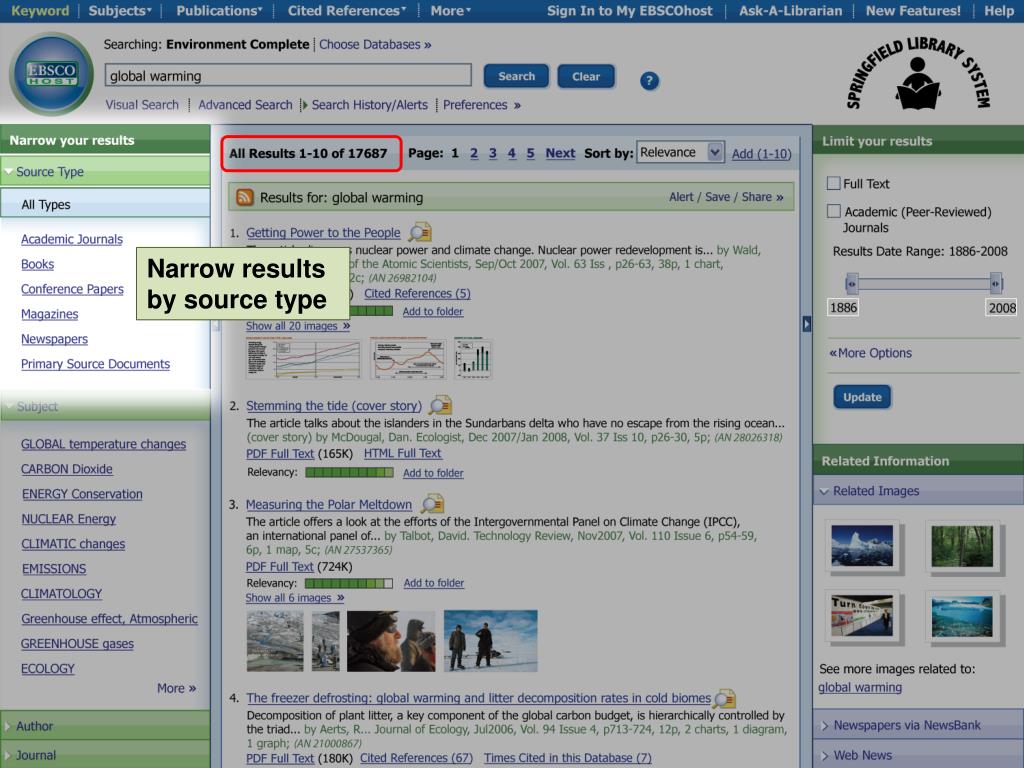The image size is (1024, 768).
Task: Open Ask-A-Librarian
Action: point(790,10)
